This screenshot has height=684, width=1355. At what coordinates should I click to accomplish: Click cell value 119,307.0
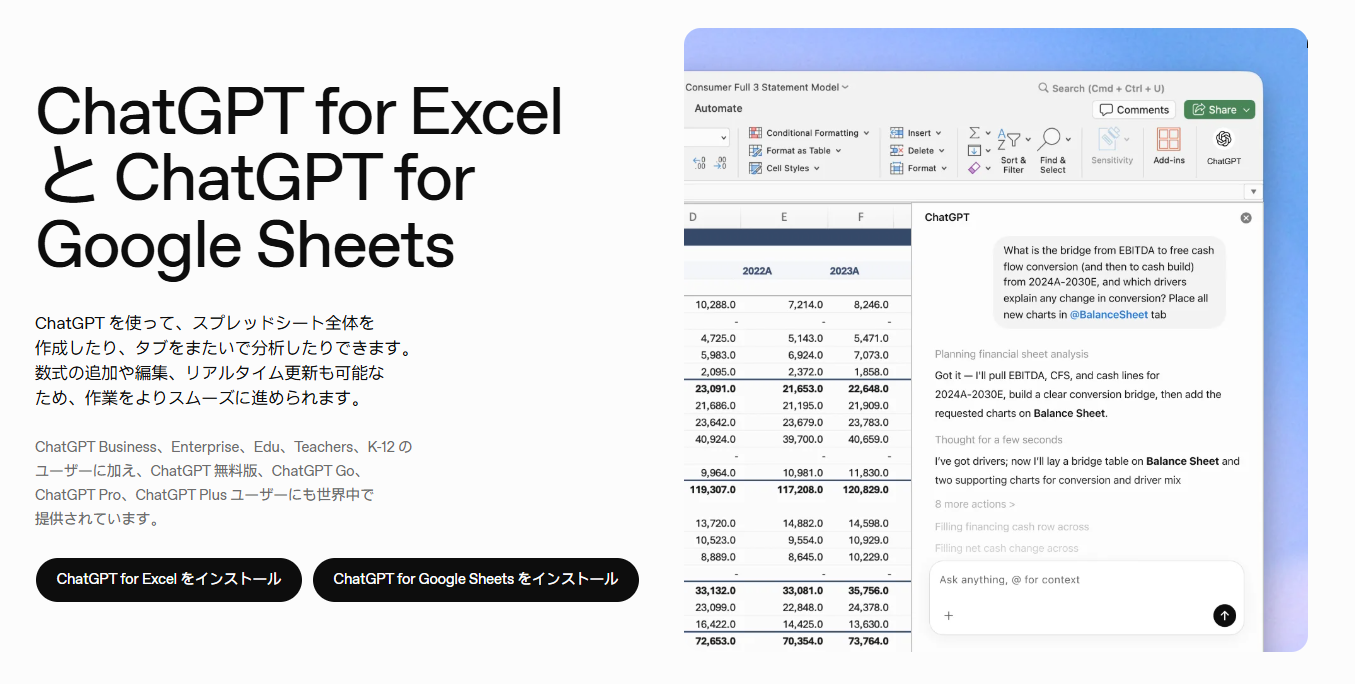pyautogui.click(x=712, y=490)
